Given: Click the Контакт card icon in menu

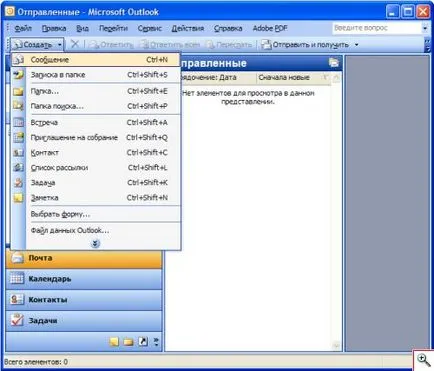Looking at the screenshot, I should (18, 153).
